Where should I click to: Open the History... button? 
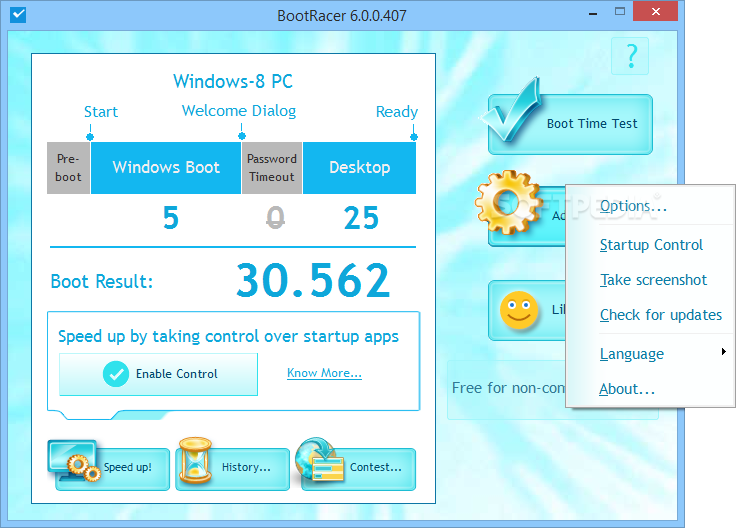(x=232, y=469)
